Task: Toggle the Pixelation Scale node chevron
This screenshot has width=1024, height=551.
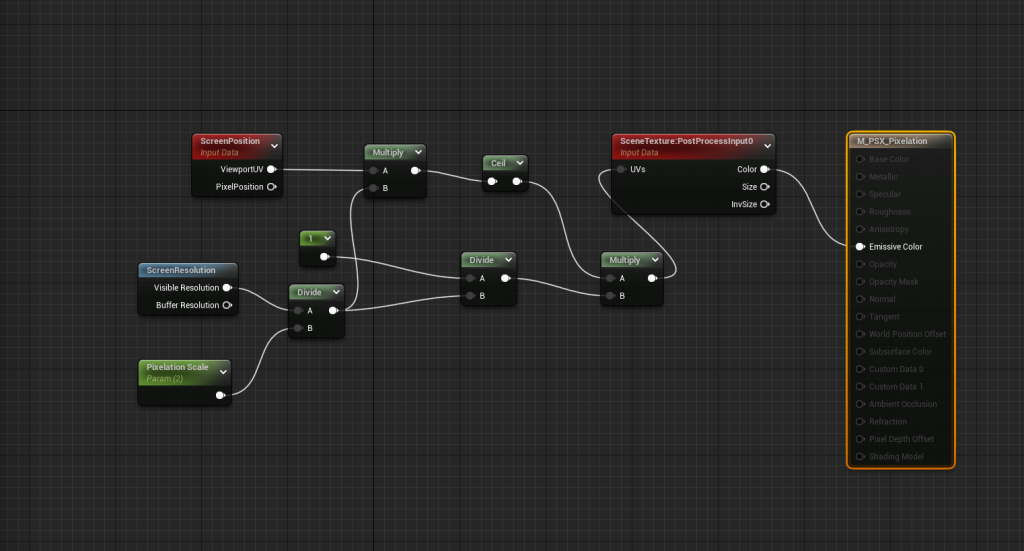Action: [223, 372]
